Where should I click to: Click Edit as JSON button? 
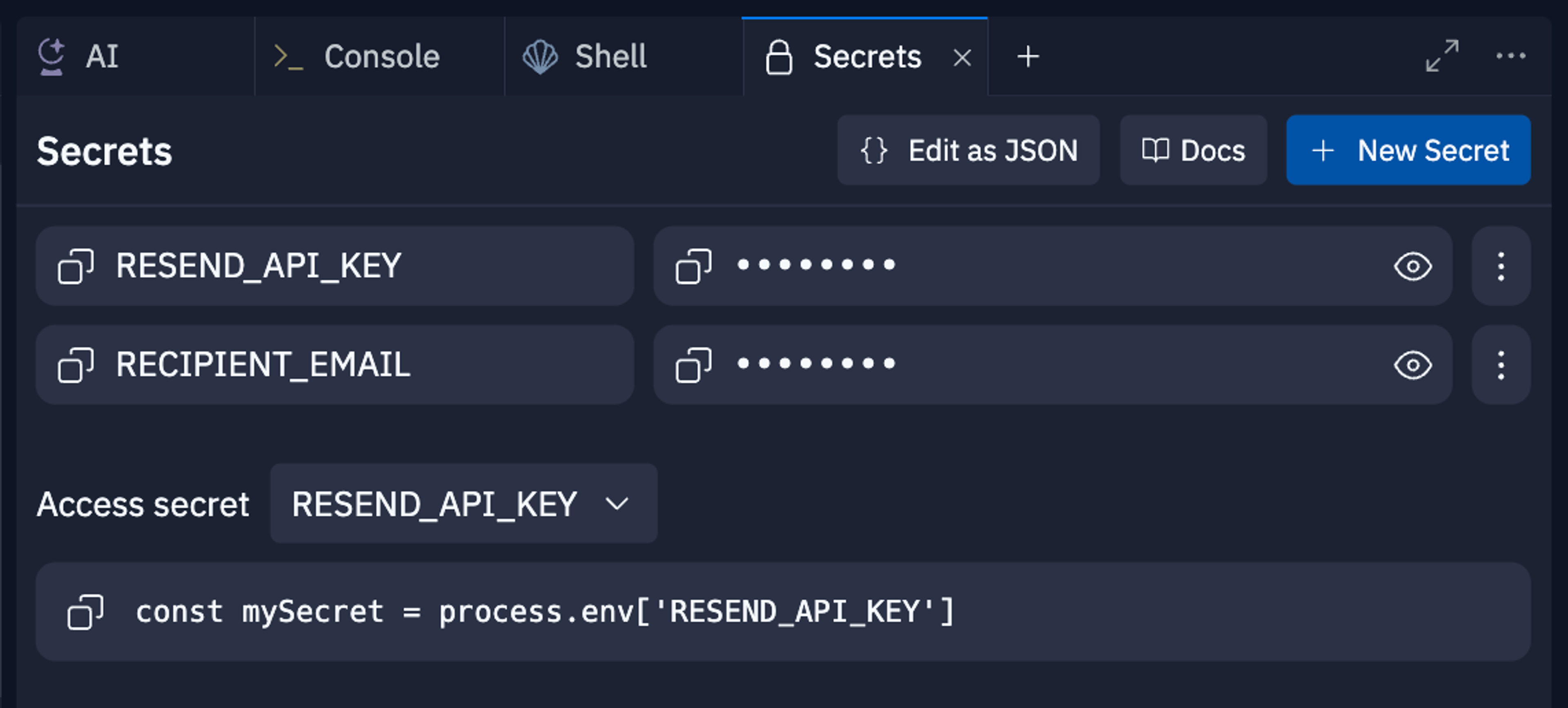pyautogui.click(x=968, y=150)
